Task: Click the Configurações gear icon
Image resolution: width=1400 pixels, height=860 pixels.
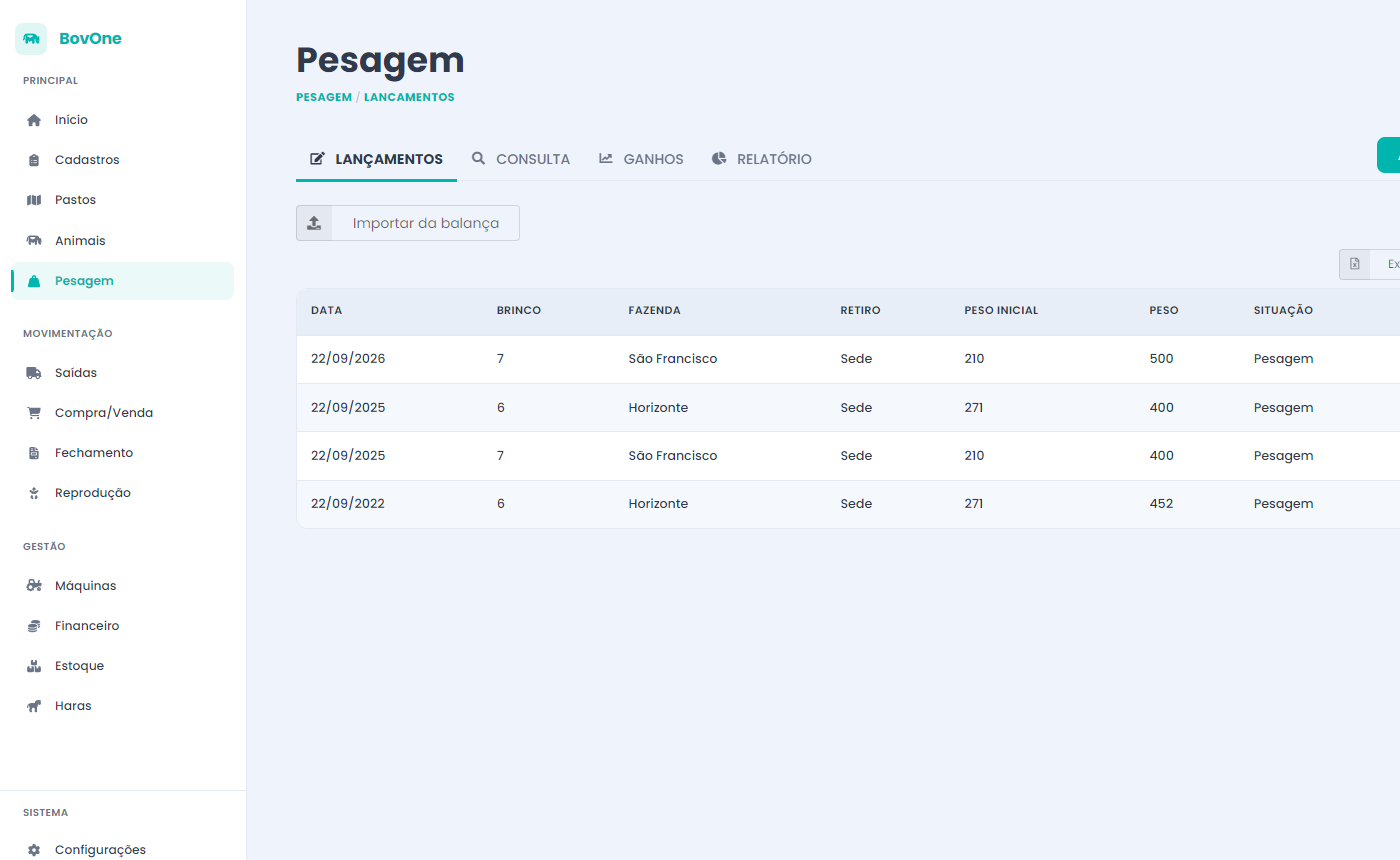Action: [x=34, y=850]
